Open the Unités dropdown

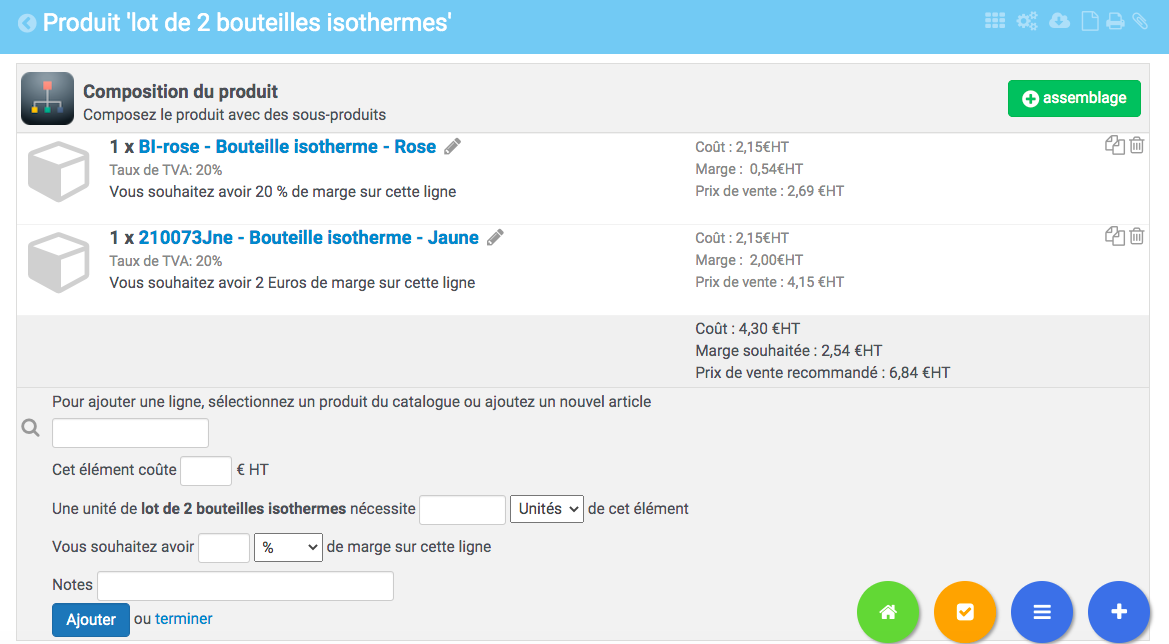[x=546, y=509]
